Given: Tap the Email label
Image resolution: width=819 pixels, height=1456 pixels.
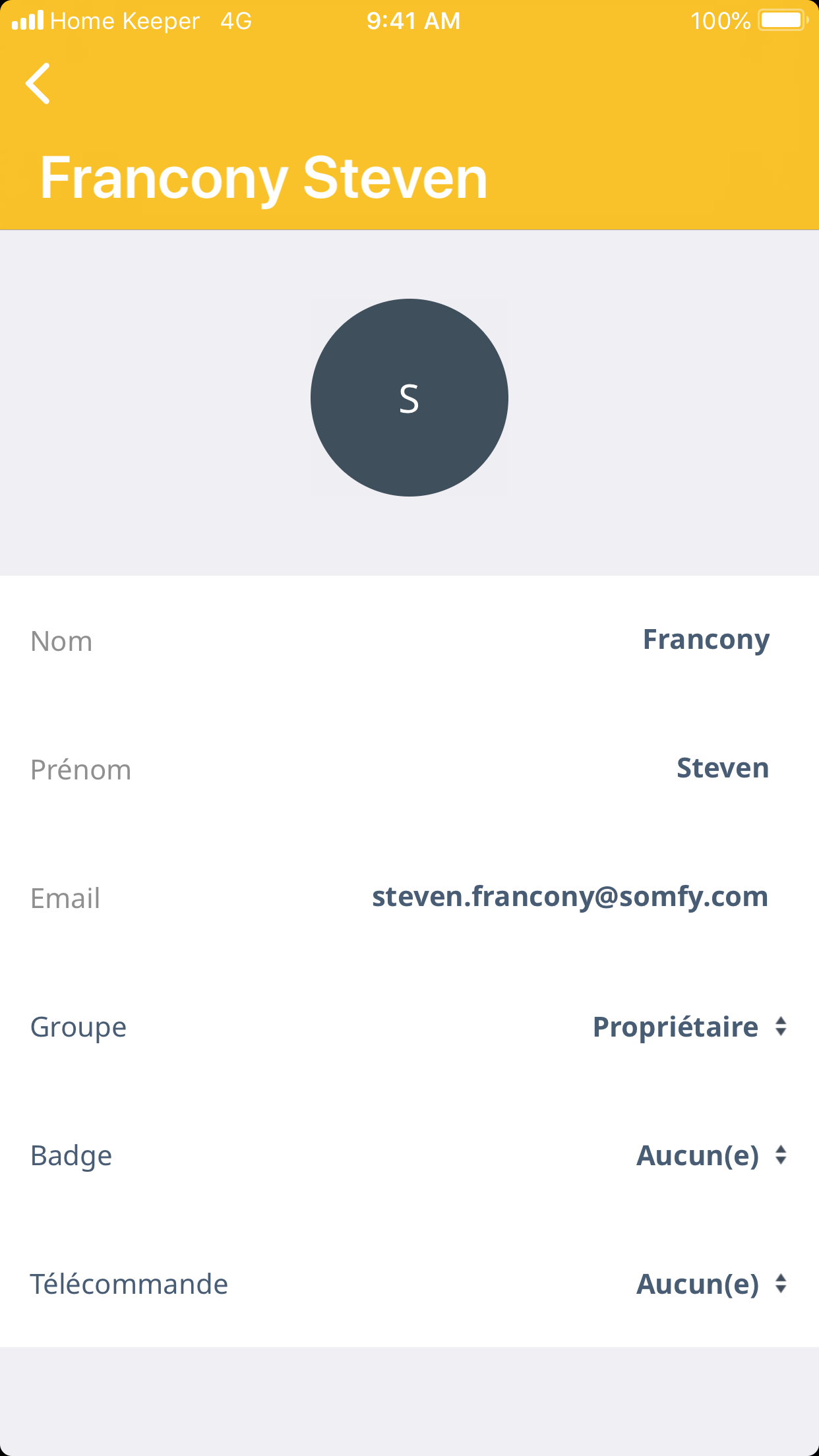Looking at the screenshot, I should click(x=65, y=899).
